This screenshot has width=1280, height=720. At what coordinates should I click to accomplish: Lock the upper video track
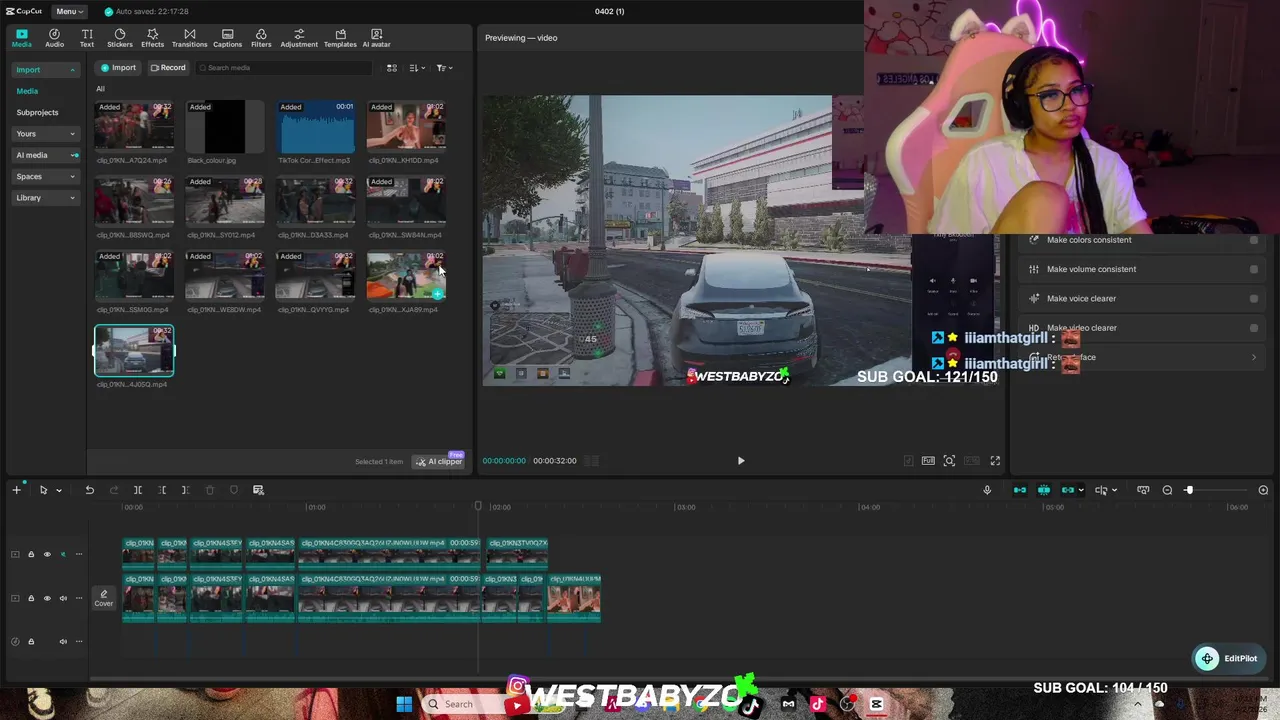tap(31, 554)
